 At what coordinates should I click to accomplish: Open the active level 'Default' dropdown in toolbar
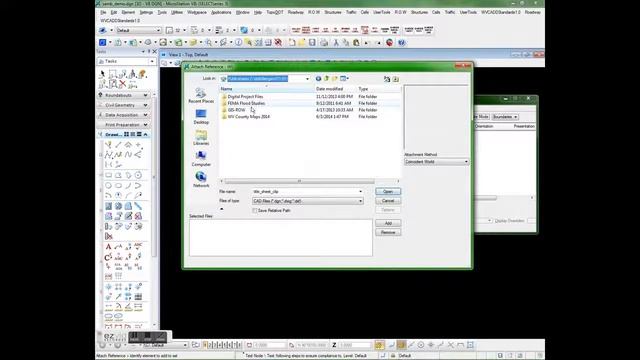pos(158,30)
